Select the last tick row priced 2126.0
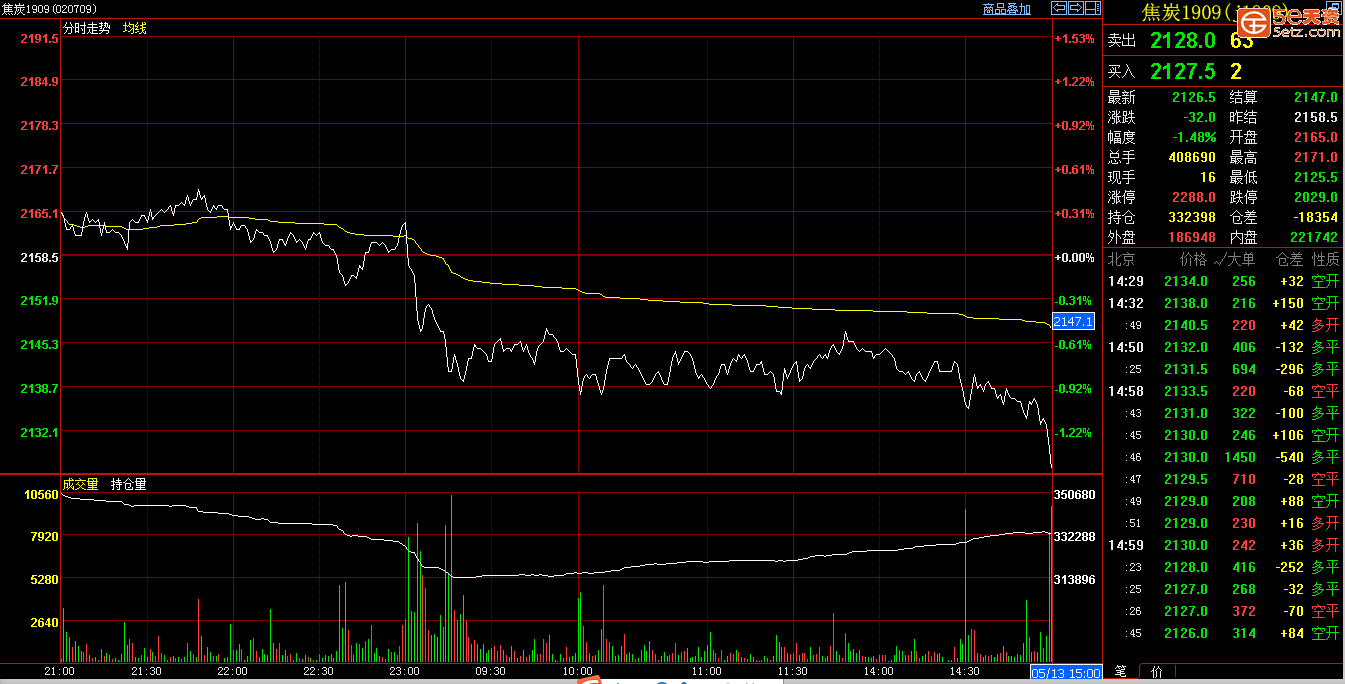The height and width of the screenshot is (684, 1345). click(1223, 633)
